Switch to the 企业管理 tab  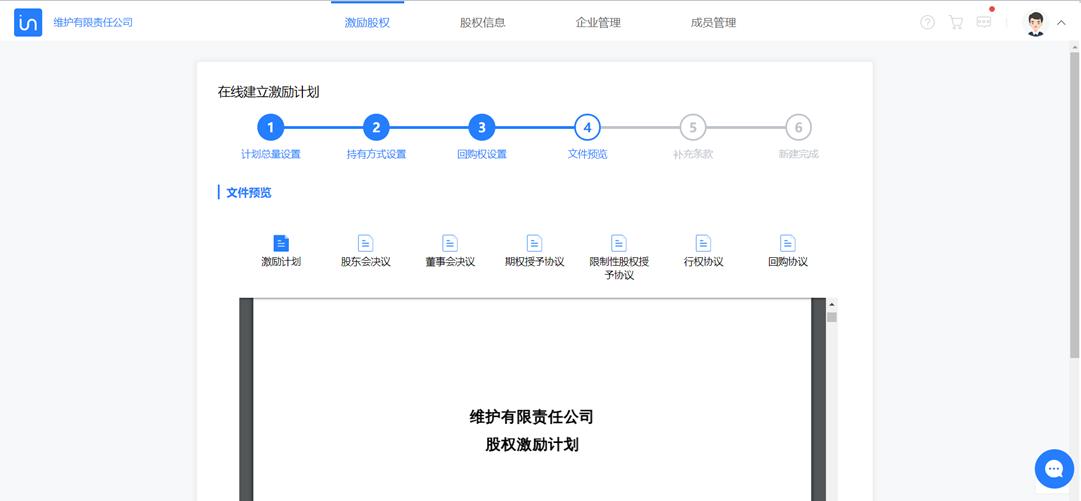[x=598, y=22]
